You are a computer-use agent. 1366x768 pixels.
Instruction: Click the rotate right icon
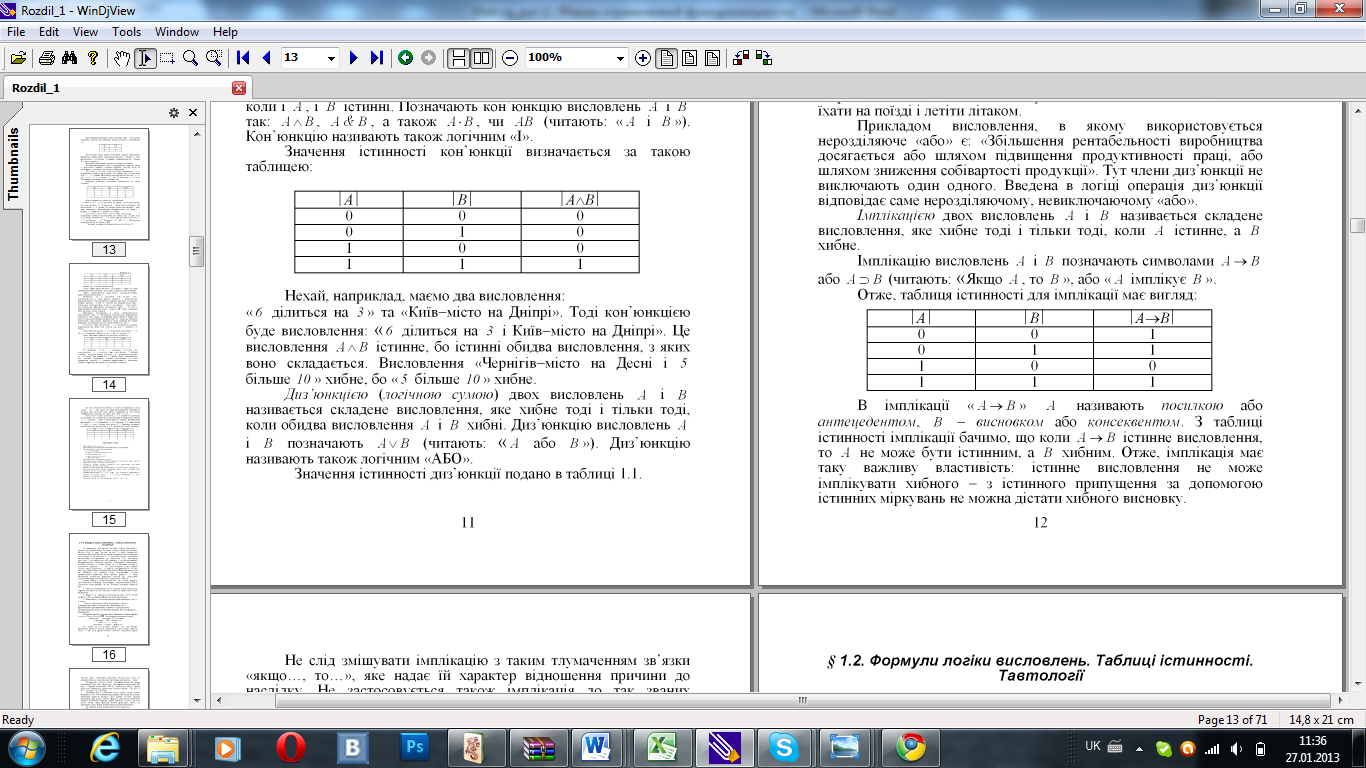pos(764,58)
